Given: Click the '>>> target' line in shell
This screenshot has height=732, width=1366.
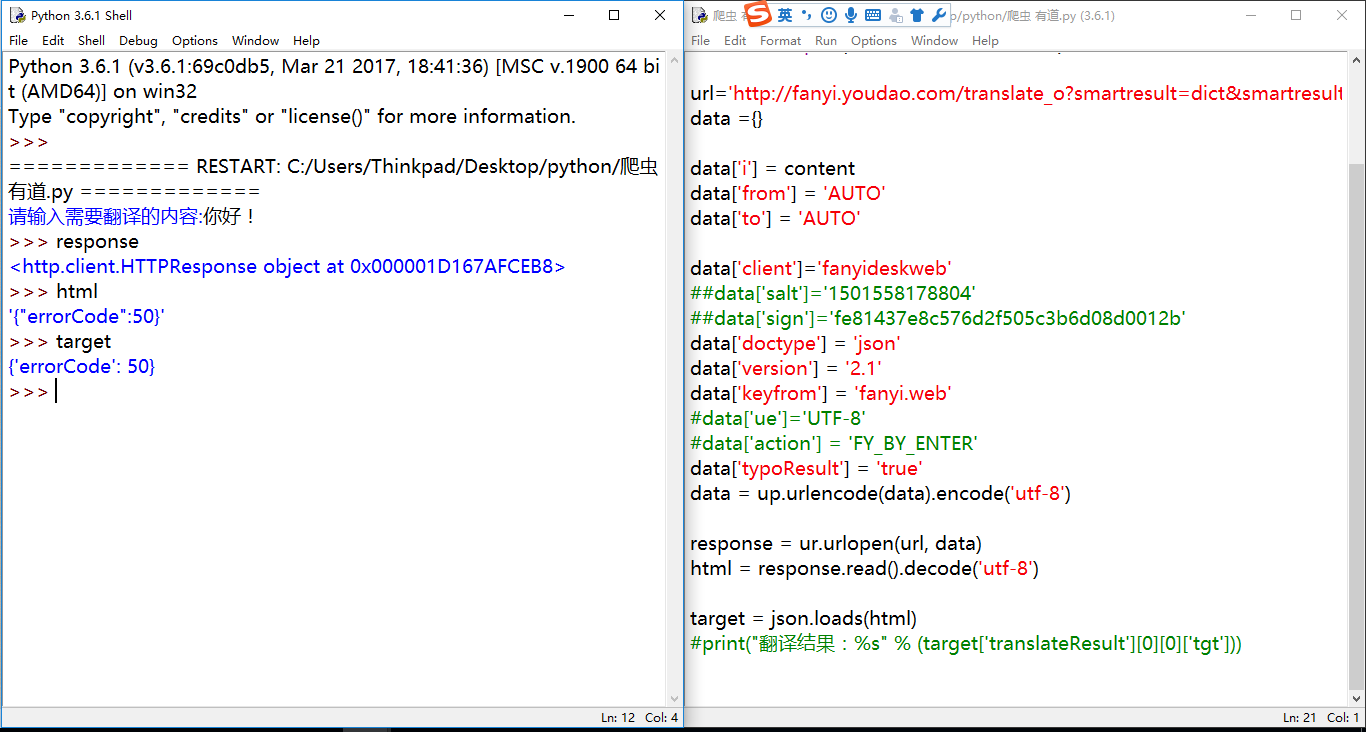Looking at the screenshot, I should tap(60, 342).
